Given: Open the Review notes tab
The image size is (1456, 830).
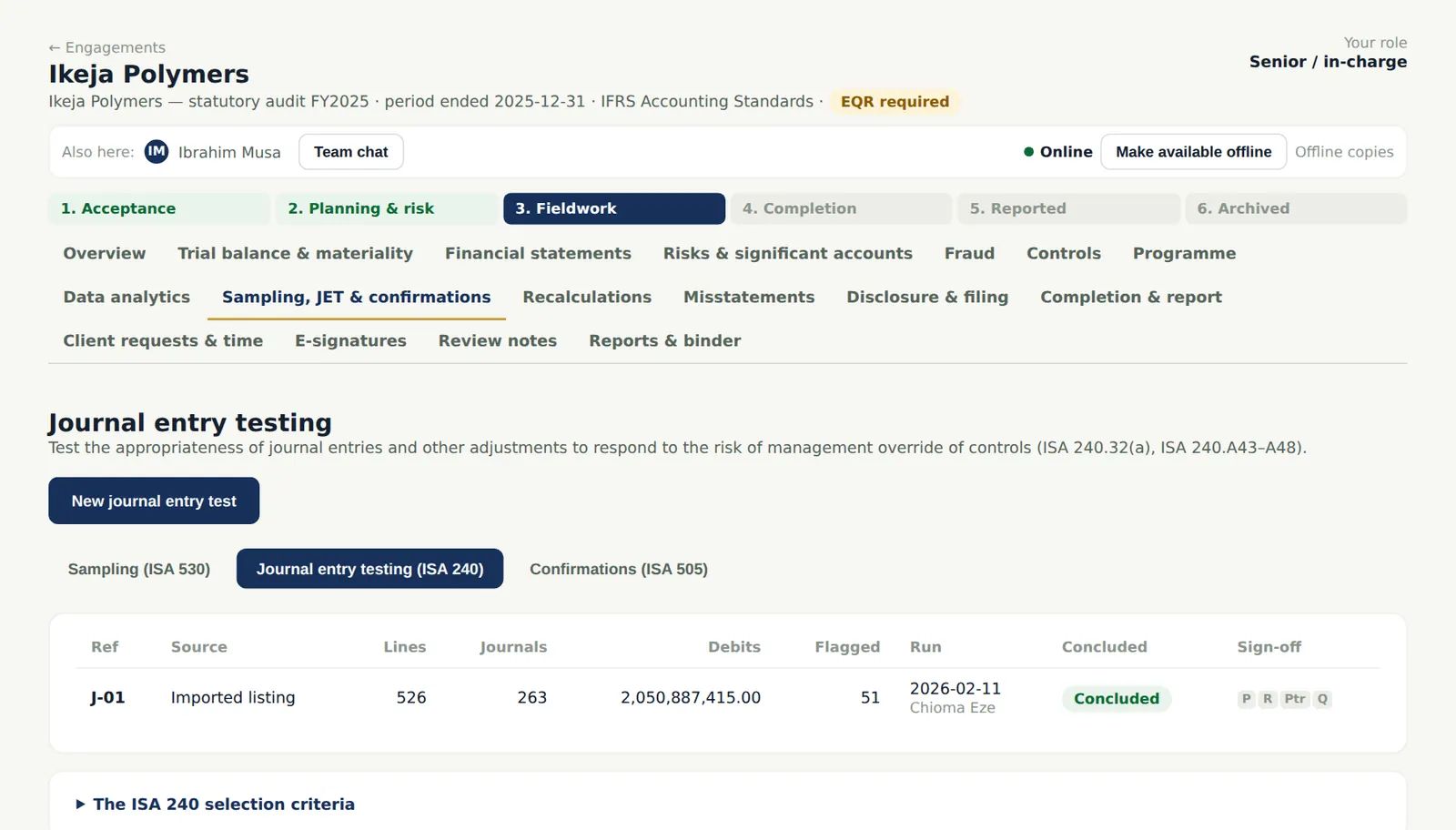Looking at the screenshot, I should 498,340.
